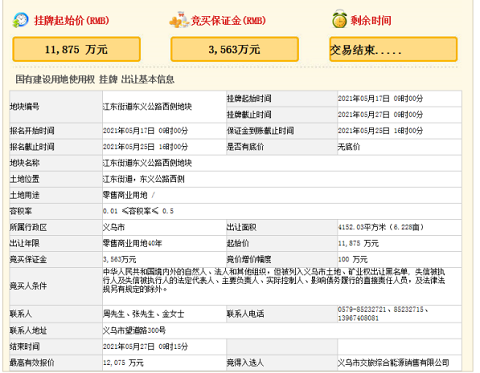Click the 容积率 label cell
This screenshot has width=480, height=373.
pyautogui.click(x=56, y=211)
